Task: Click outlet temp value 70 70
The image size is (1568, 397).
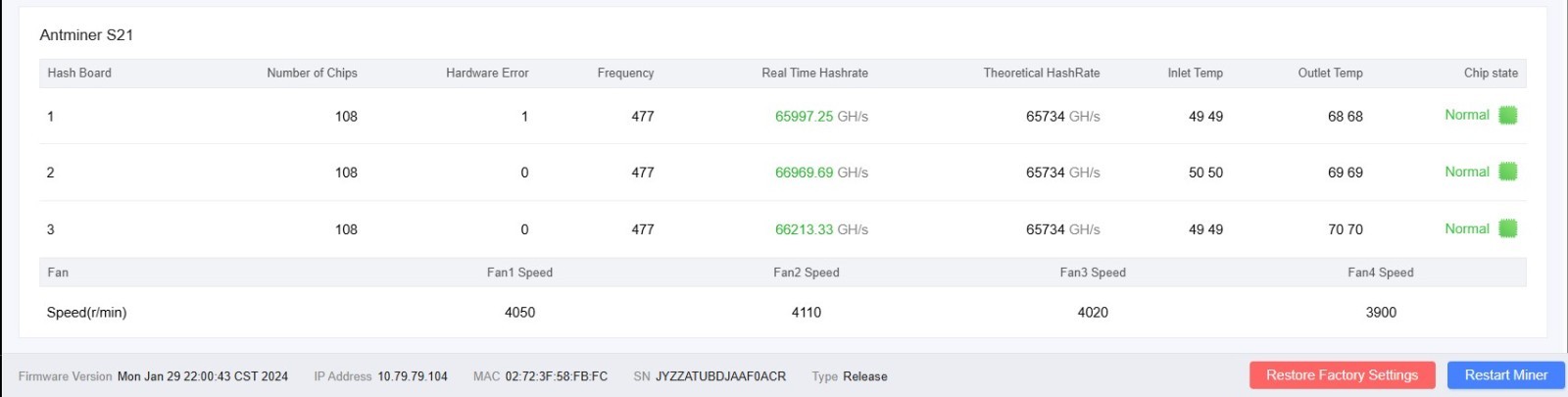Action: click(x=1346, y=229)
